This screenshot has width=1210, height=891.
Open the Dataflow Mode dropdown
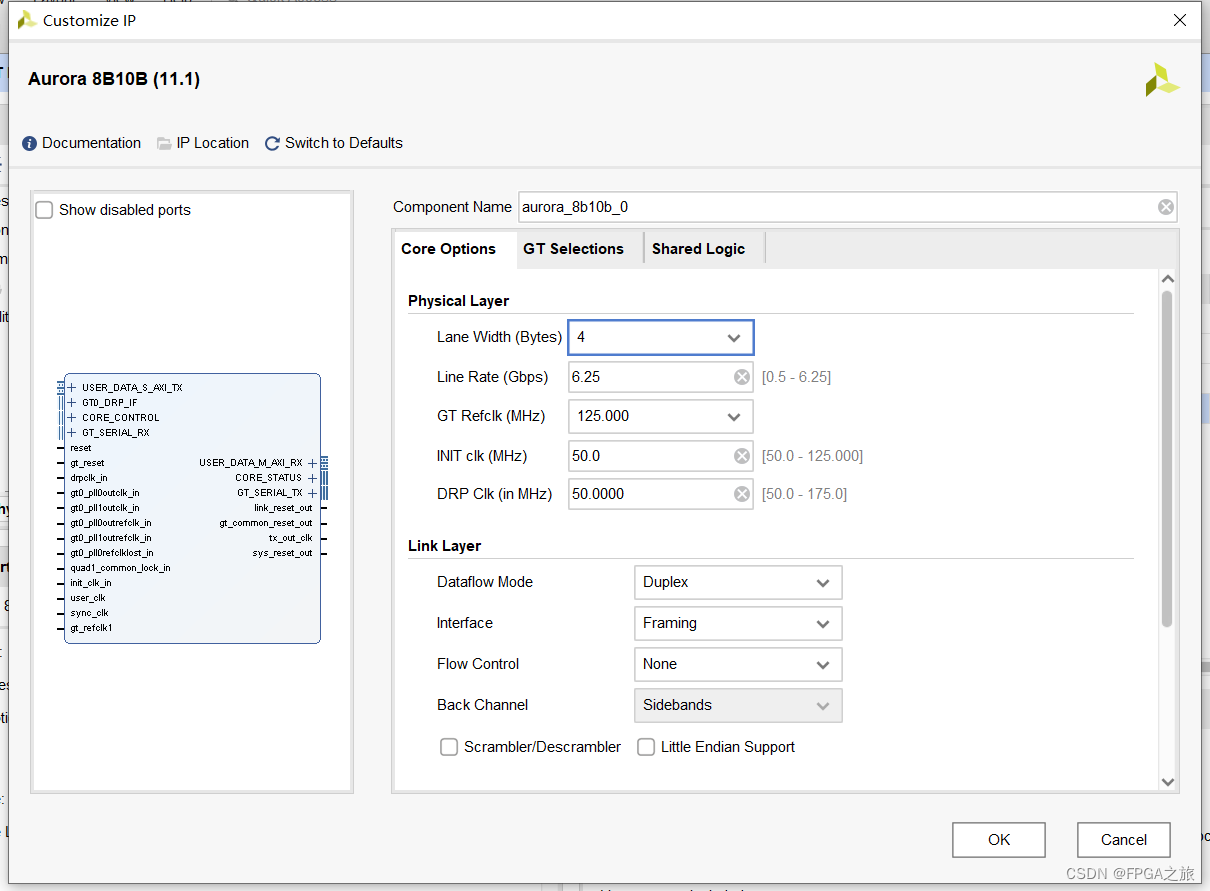pos(738,582)
